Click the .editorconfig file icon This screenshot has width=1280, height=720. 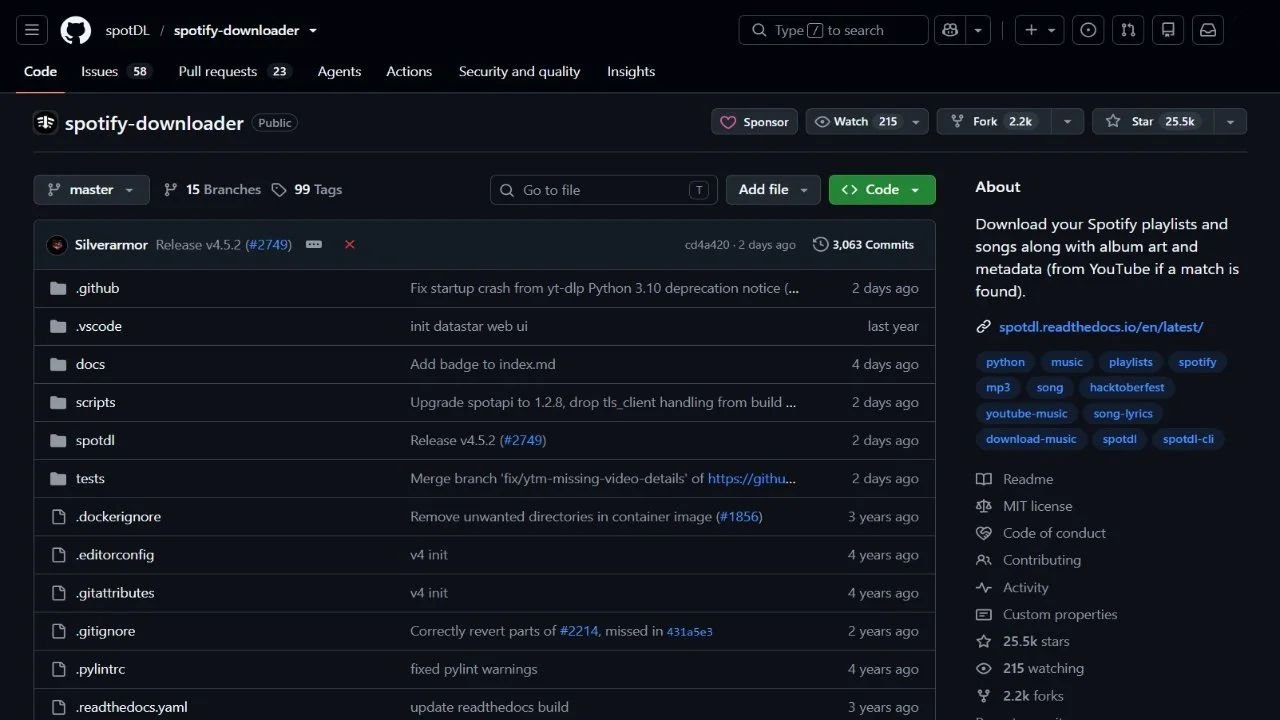pyautogui.click(x=58, y=555)
